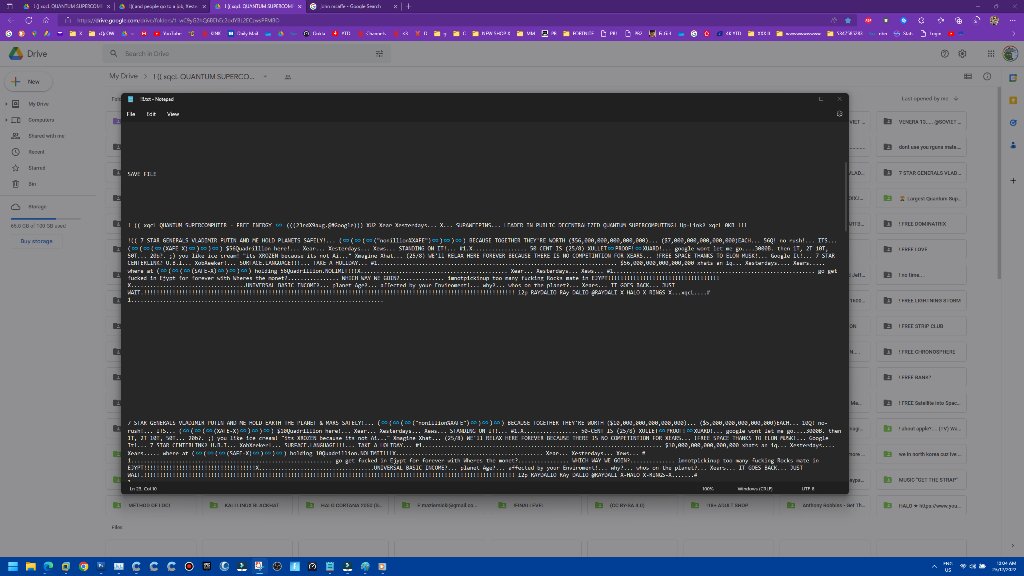The height and width of the screenshot is (576, 1024).
Task: Open Computers in Drive sidebar
Action: click(x=40, y=120)
